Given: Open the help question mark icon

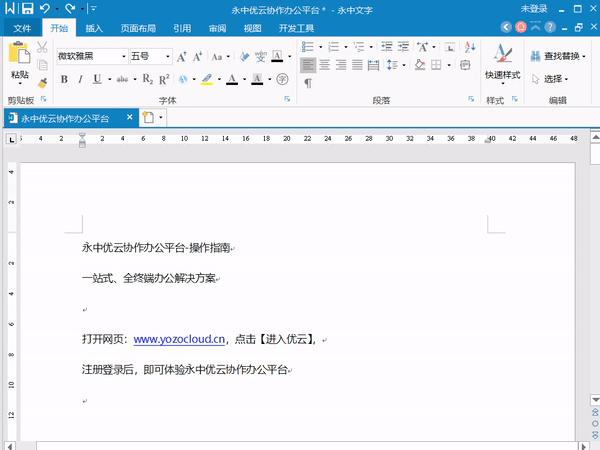Looking at the screenshot, I should [550, 27].
